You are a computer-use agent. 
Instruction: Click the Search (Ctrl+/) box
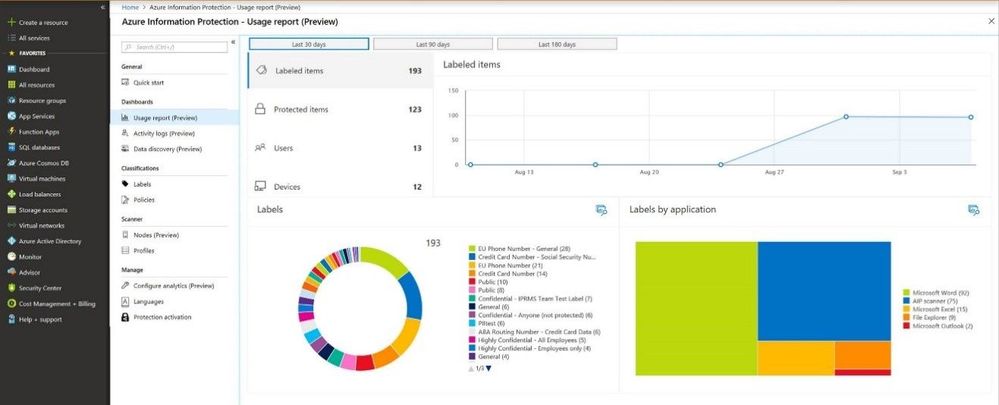[174, 47]
